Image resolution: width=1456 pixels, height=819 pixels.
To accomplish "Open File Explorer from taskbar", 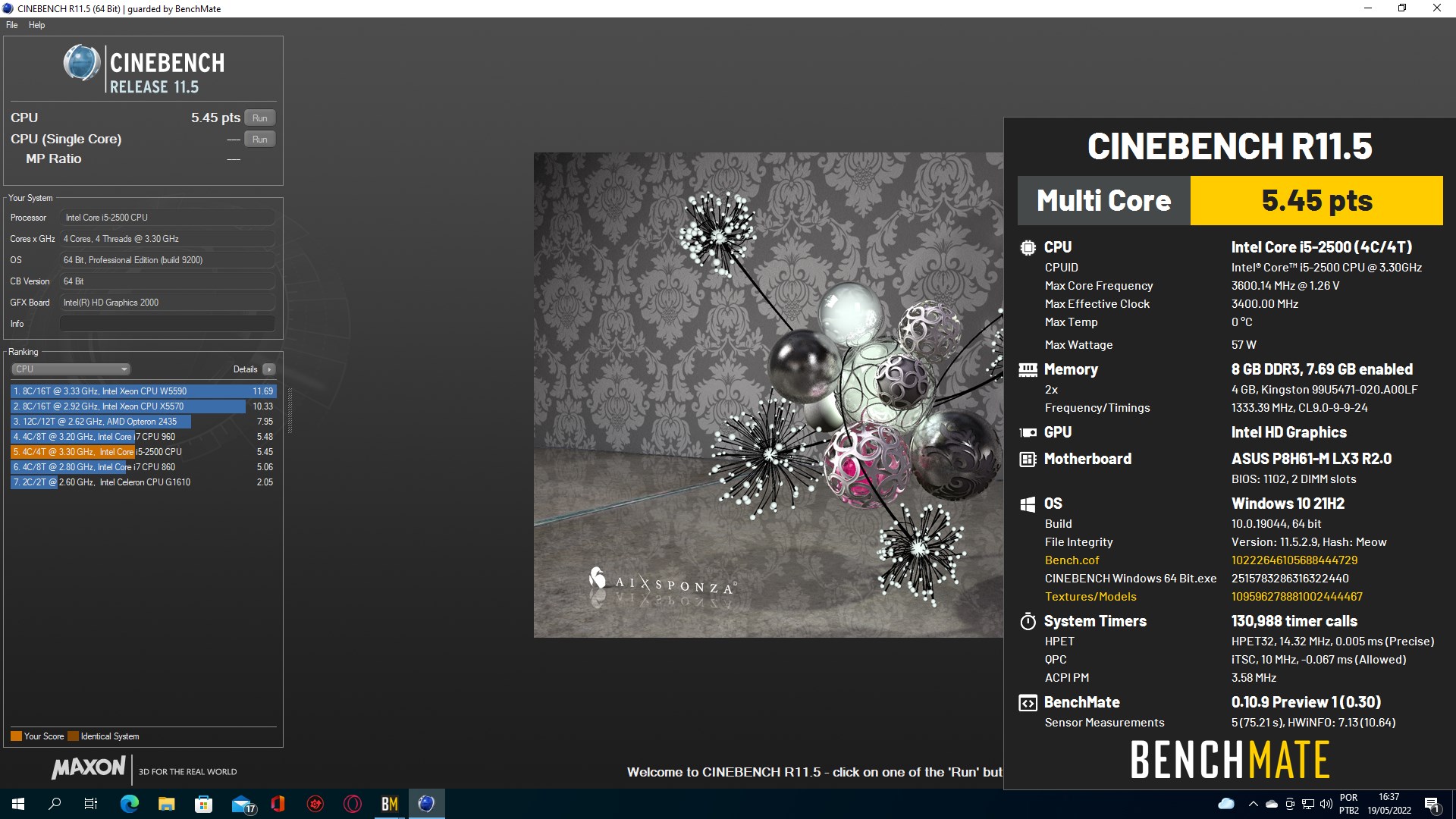I will pyautogui.click(x=166, y=804).
